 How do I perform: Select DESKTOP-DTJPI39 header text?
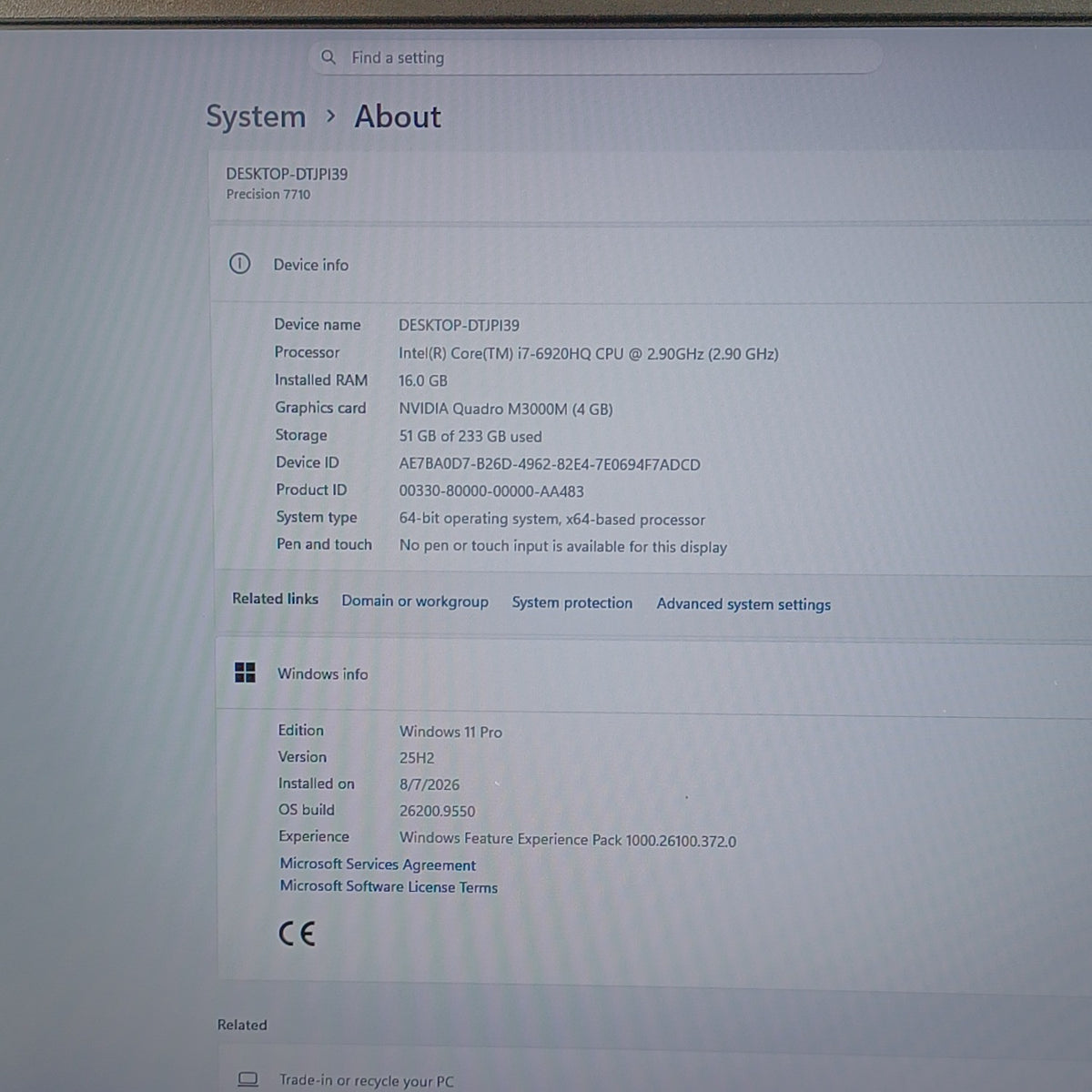pos(287,174)
